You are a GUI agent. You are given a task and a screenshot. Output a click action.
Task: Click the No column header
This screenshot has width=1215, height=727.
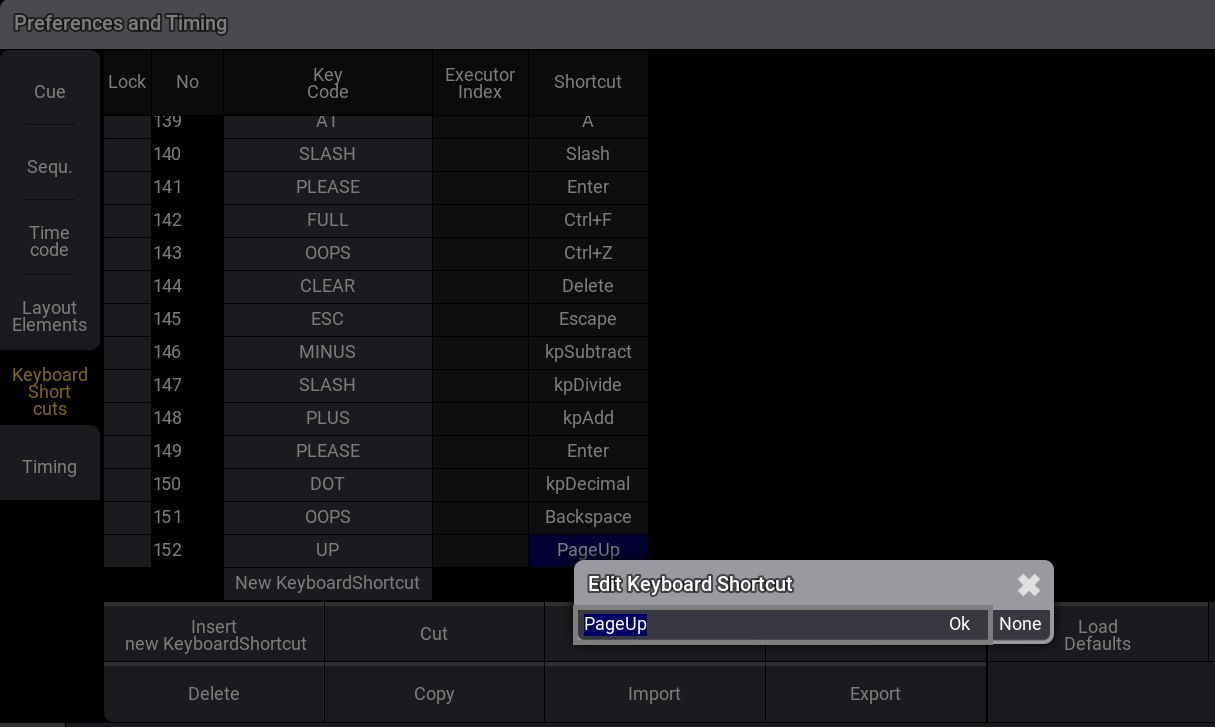[x=187, y=82]
